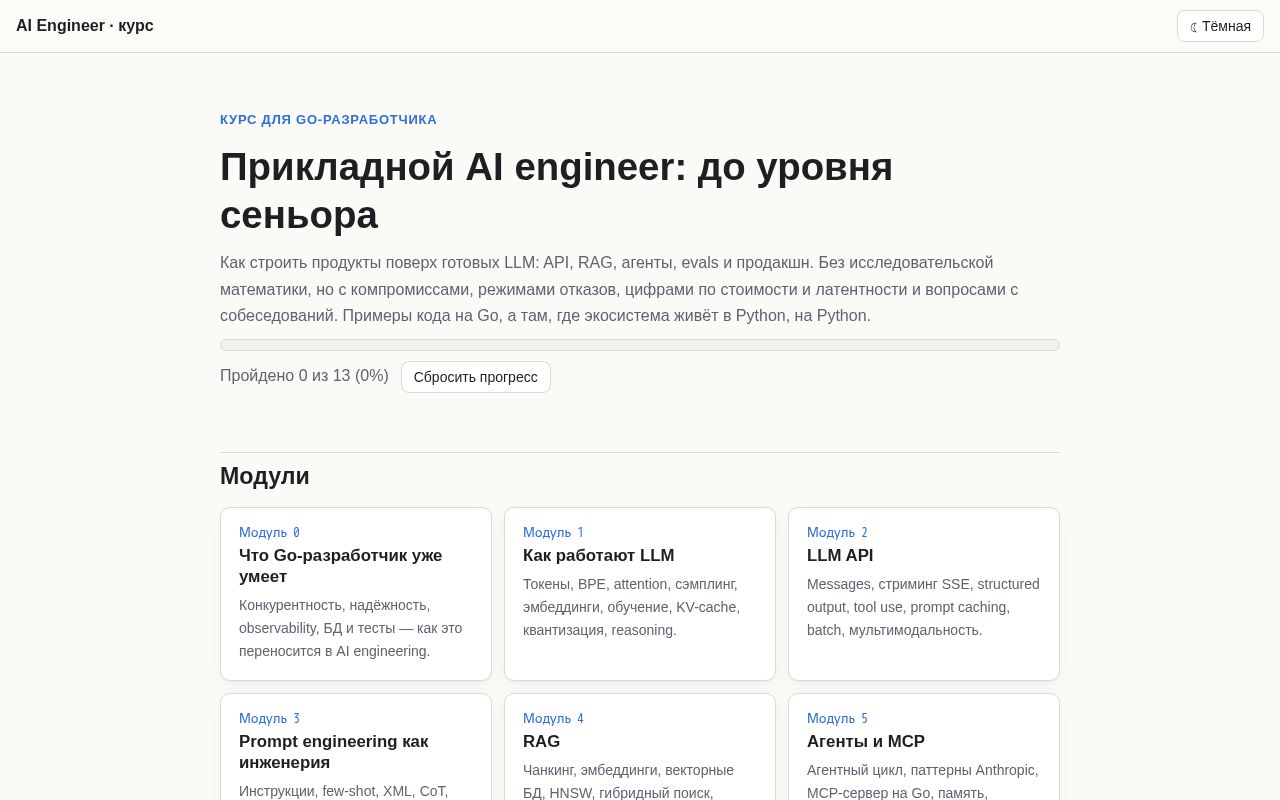Click the main heading Прикладной AI engineer
1280x800 pixels.
pos(556,191)
